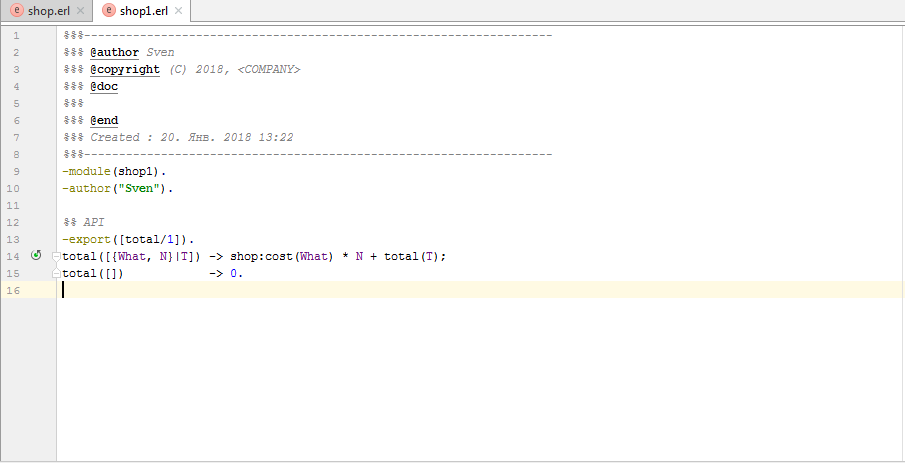Click the 0 return value on line 15
This screenshot has height=463, width=905.
pos(233,273)
